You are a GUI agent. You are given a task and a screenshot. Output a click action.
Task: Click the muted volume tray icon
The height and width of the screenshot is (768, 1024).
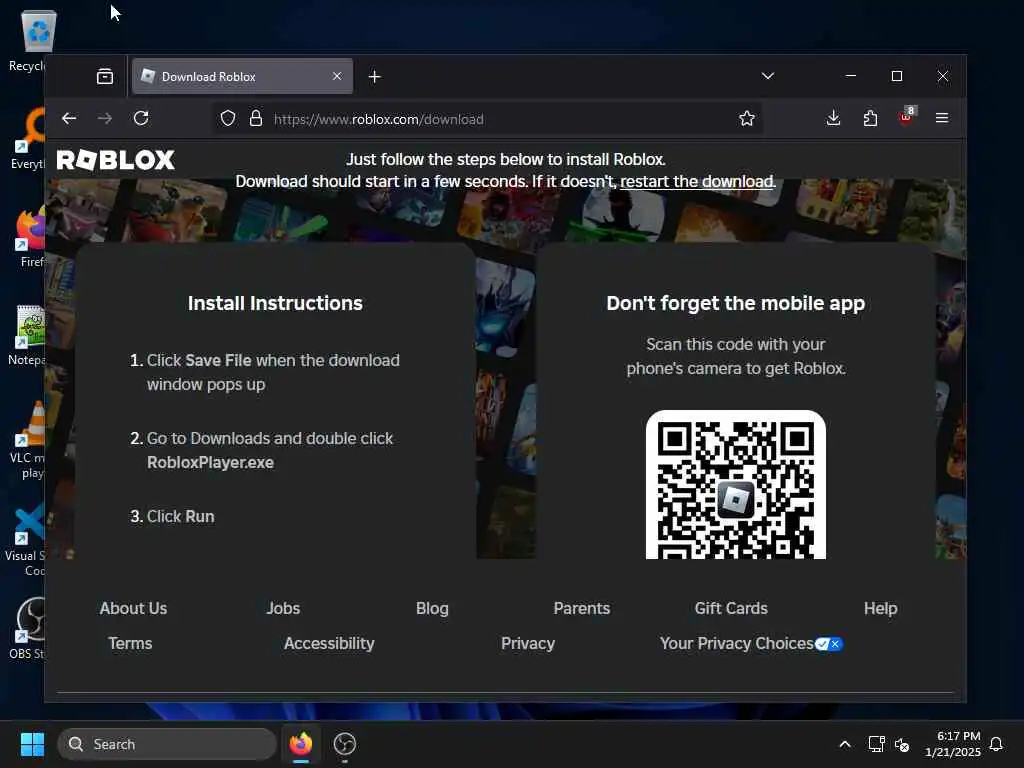click(x=902, y=744)
